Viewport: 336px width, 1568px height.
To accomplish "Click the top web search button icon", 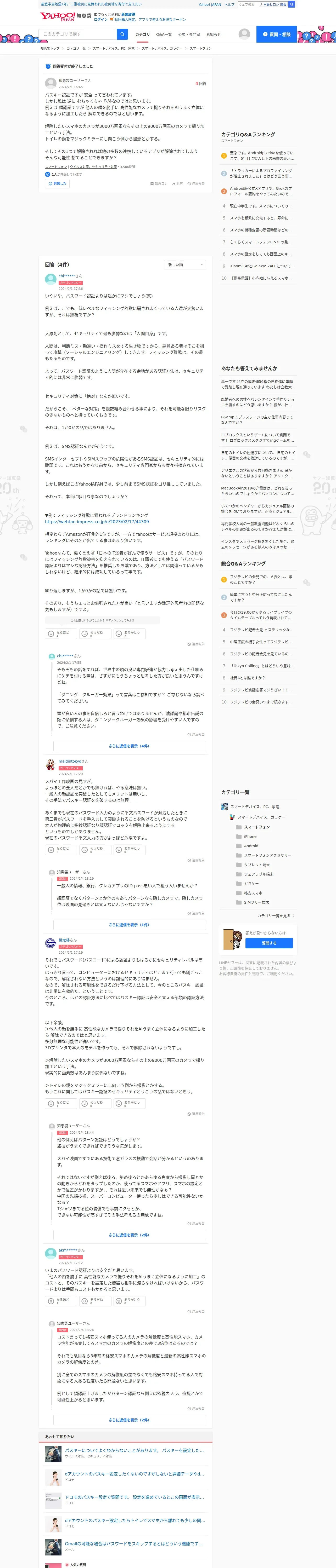I will (x=292, y=4).
